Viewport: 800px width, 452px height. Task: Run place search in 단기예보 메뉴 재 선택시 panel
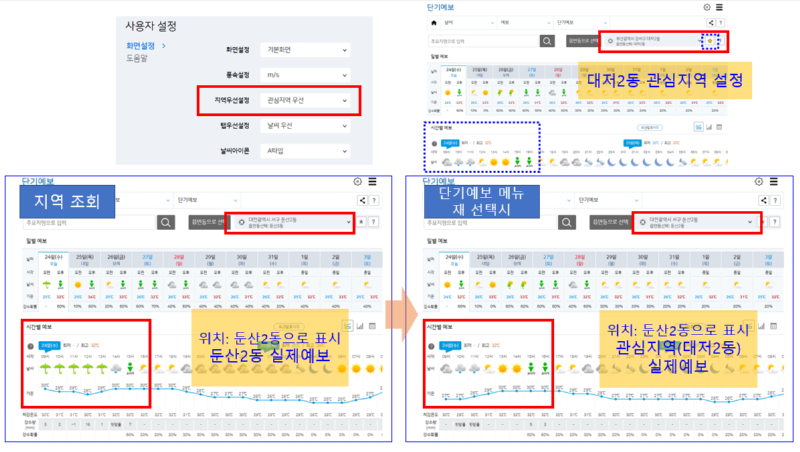tap(567, 222)
